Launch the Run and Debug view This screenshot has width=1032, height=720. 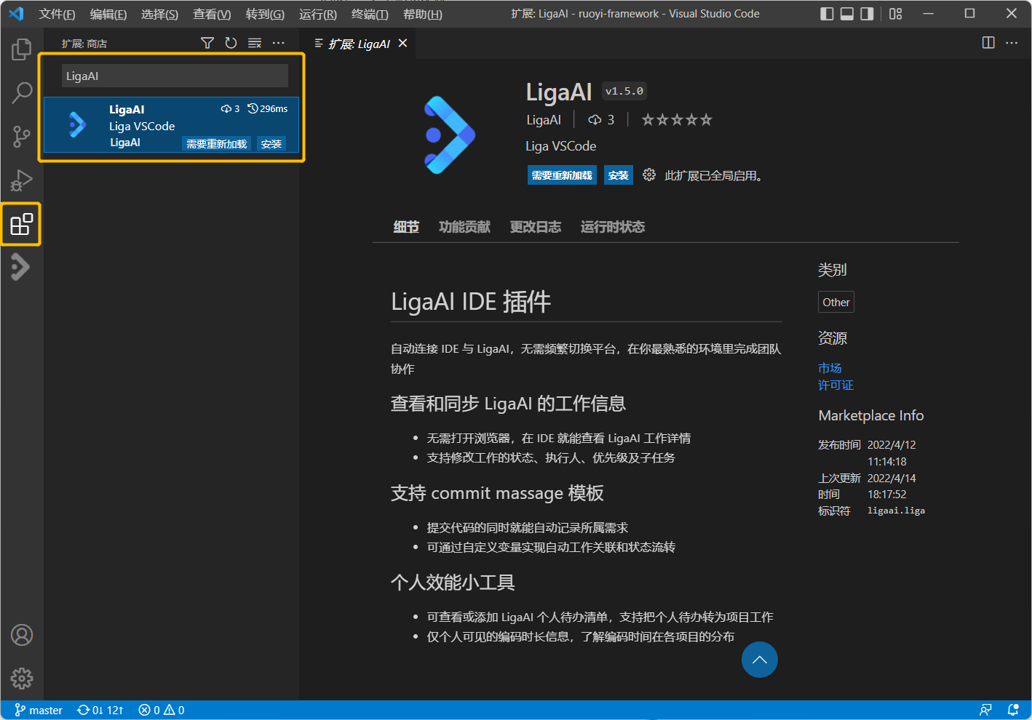click(x=21, y=180)
